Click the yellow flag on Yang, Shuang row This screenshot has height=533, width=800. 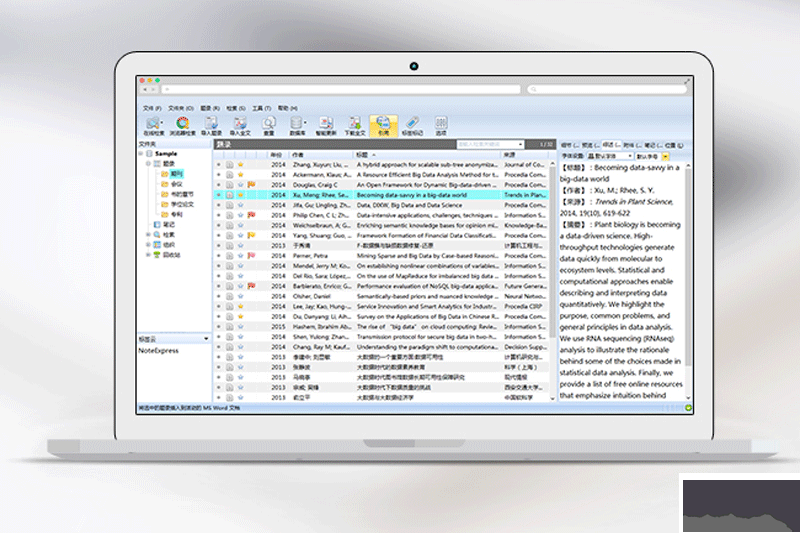point(252,235)
